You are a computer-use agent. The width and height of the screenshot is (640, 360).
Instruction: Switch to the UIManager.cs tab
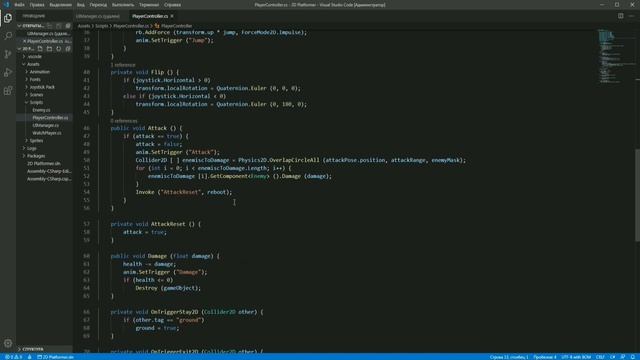click(98, 16)
